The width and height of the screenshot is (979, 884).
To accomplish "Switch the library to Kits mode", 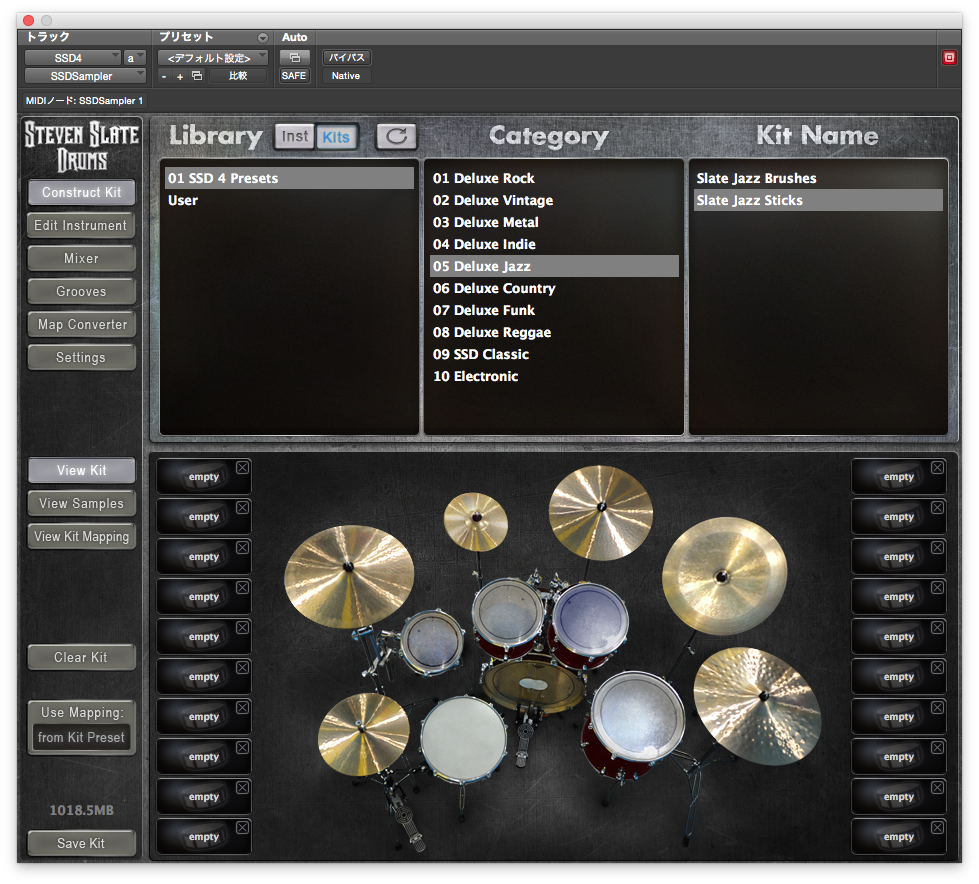I will coord(336,137).
